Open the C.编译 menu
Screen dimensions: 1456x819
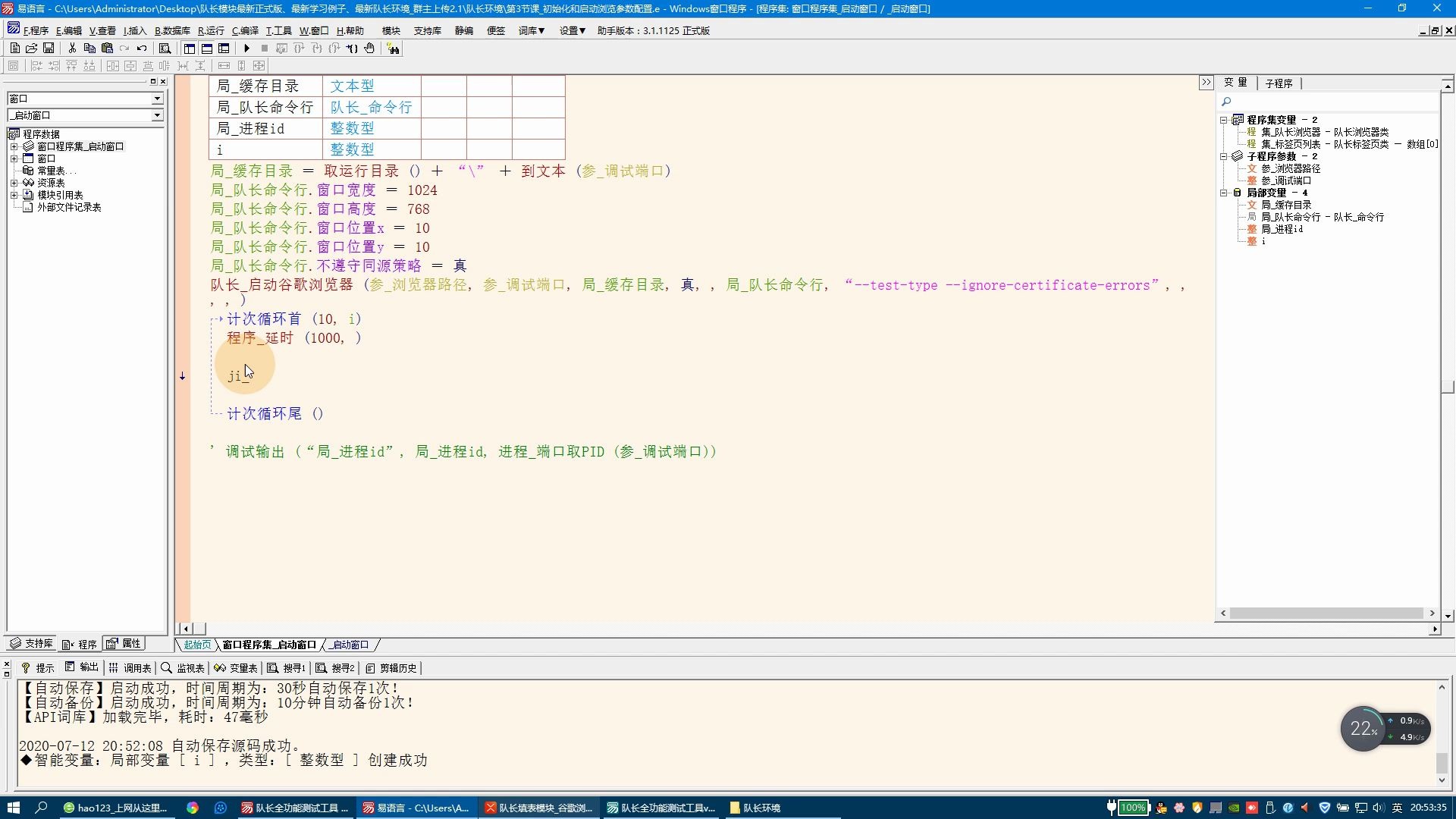[245, 30]
